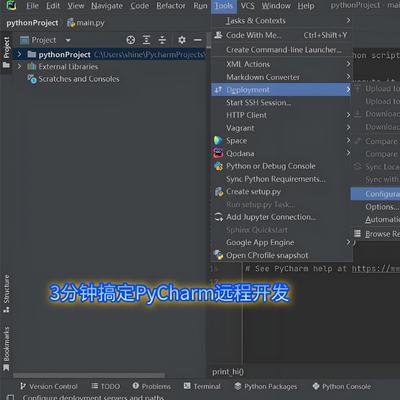Open the View menu
Screen dimensions: 400x400
point(76,6)
